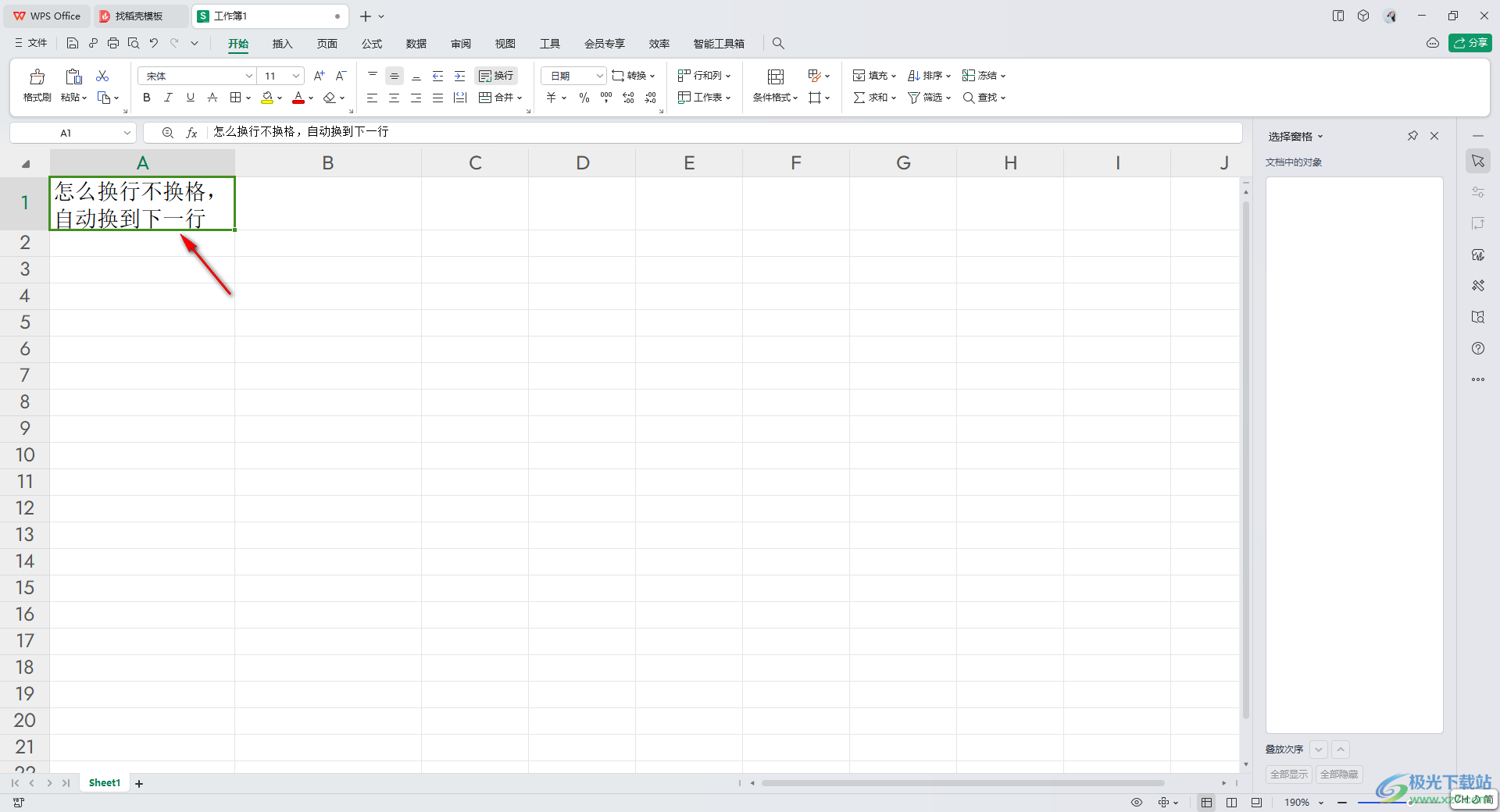Click the Cut scissors icon

click(102, 76)
